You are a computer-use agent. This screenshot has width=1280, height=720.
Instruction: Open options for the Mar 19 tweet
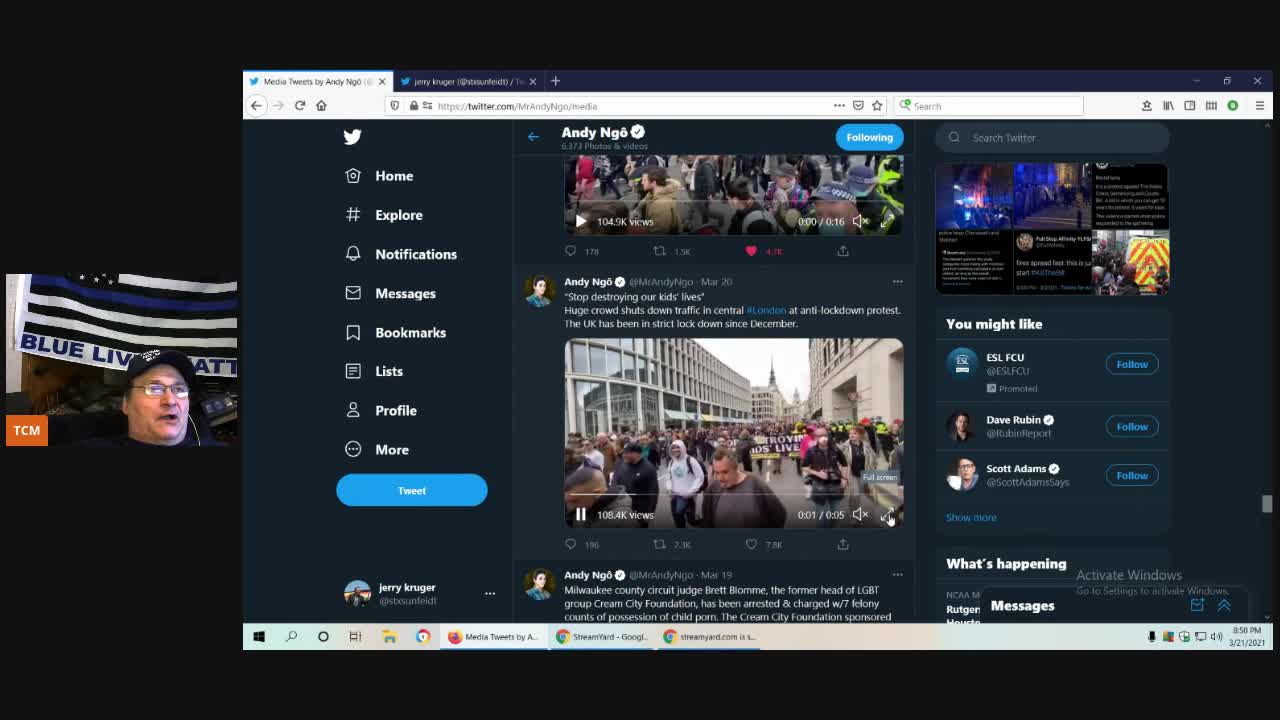897,575
